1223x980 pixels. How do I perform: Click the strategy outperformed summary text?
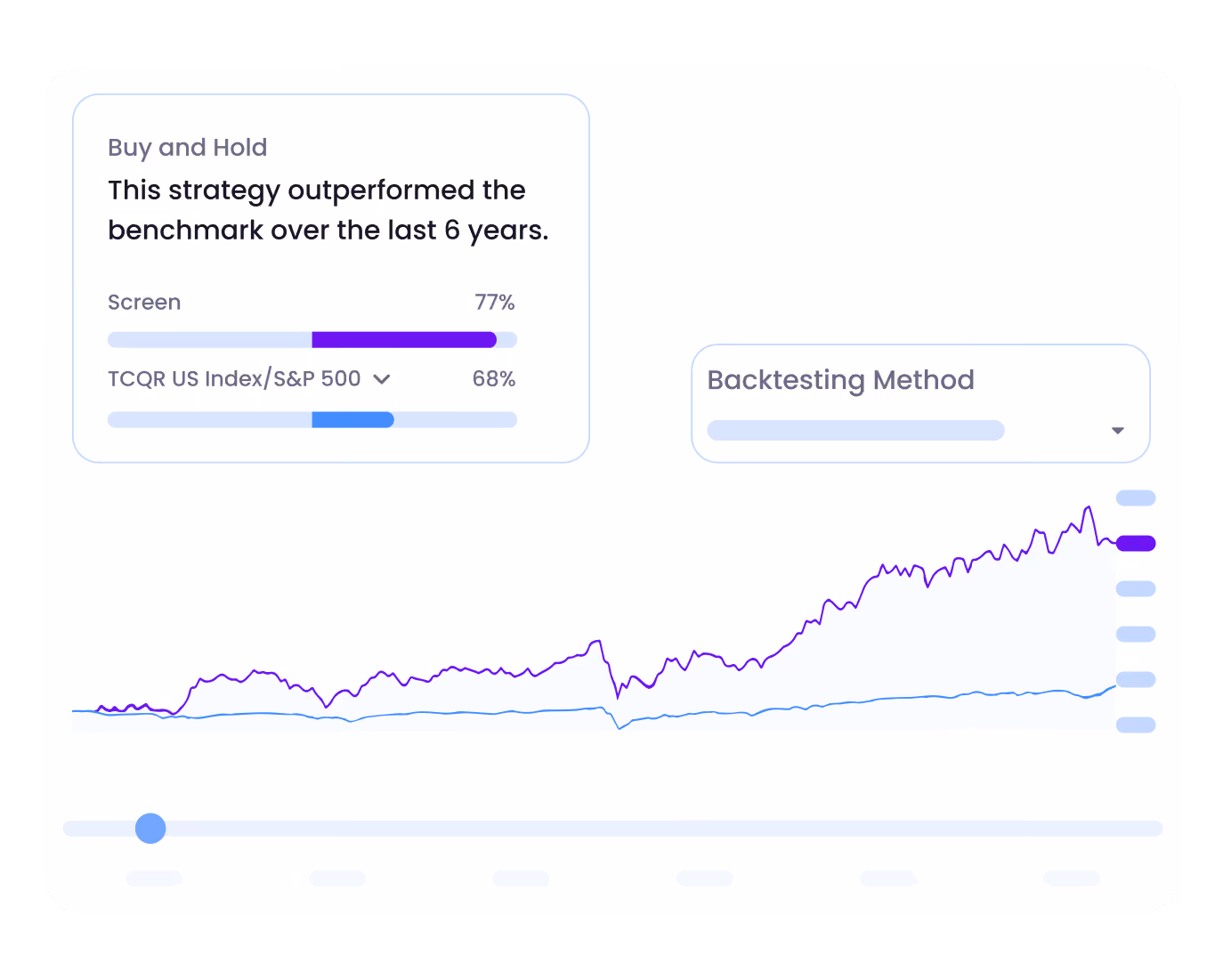click(x=328, y=210)
